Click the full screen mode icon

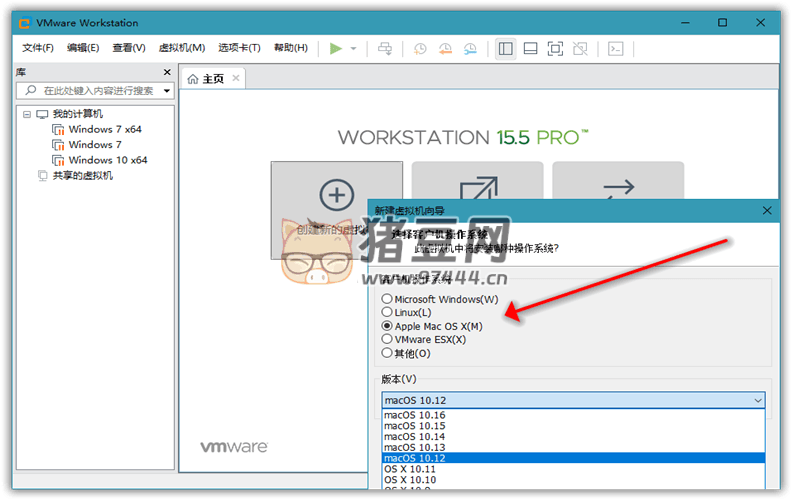click(555, 48)
